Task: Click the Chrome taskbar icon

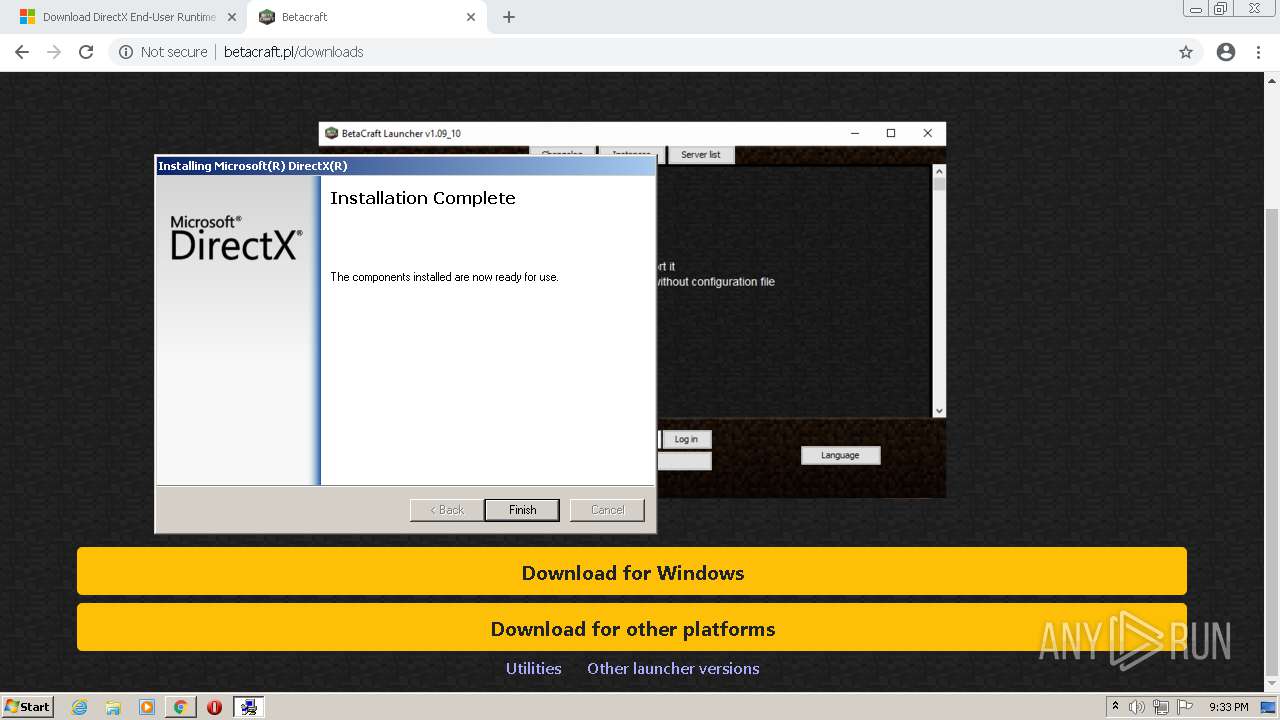Action: (x=180, y=707)
